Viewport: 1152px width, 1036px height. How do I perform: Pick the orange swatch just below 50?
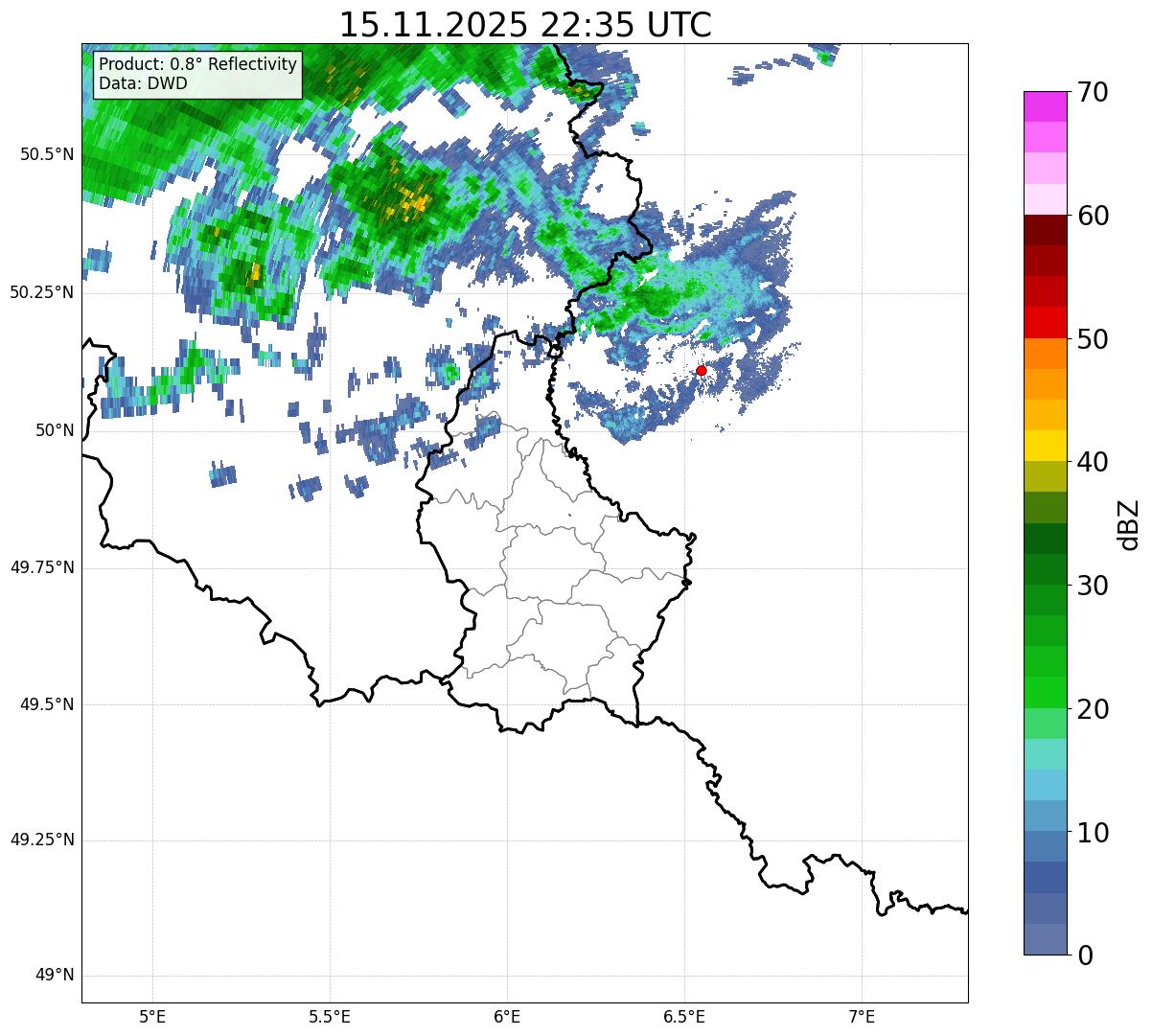[x=1045, y=354]
